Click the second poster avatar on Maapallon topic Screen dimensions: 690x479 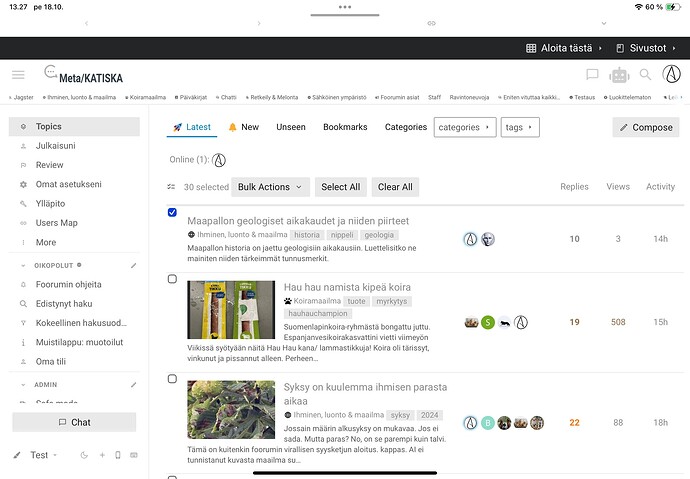click(488, 239)
